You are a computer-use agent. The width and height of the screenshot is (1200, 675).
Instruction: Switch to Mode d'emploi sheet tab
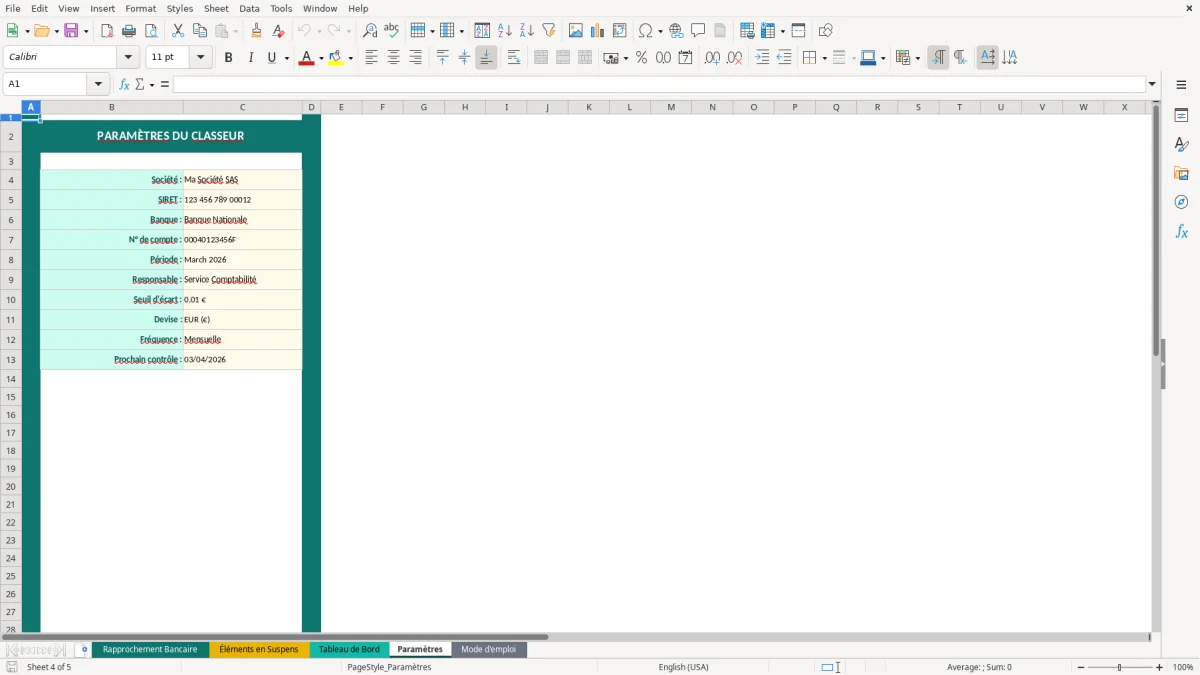click(x=489, y=650)
